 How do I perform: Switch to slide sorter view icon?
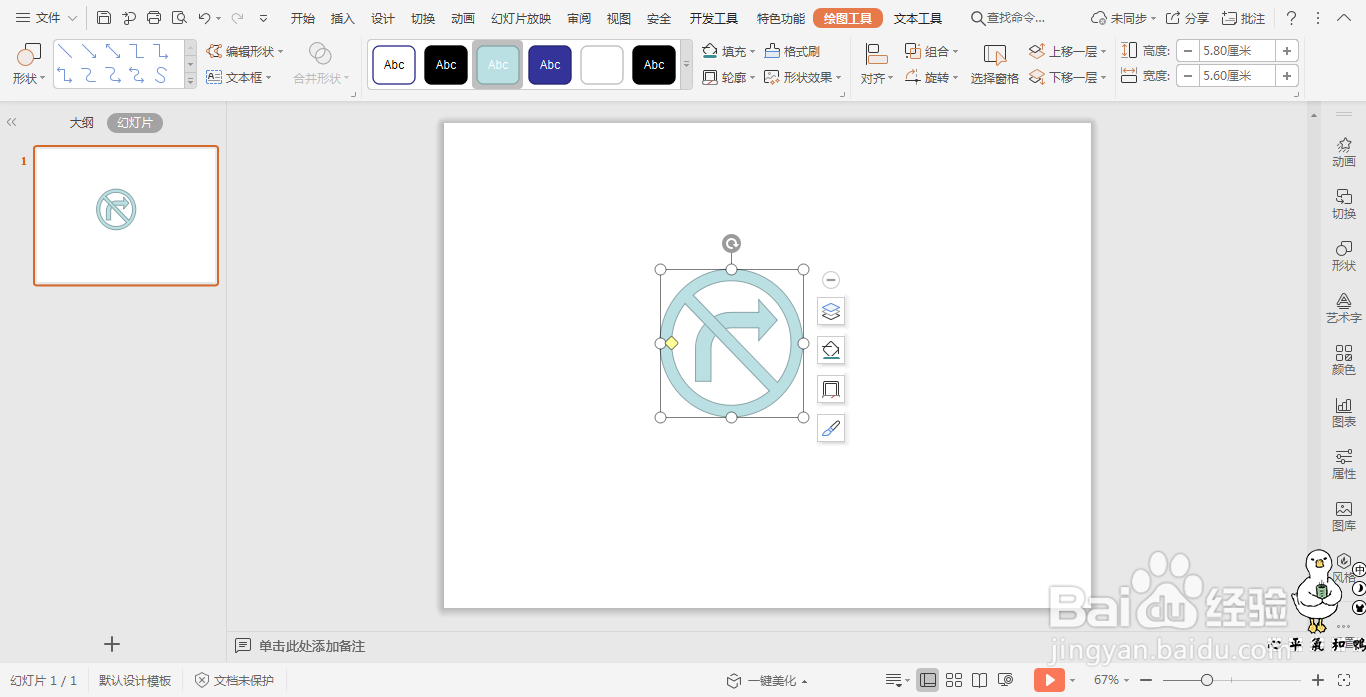[954, 680]
